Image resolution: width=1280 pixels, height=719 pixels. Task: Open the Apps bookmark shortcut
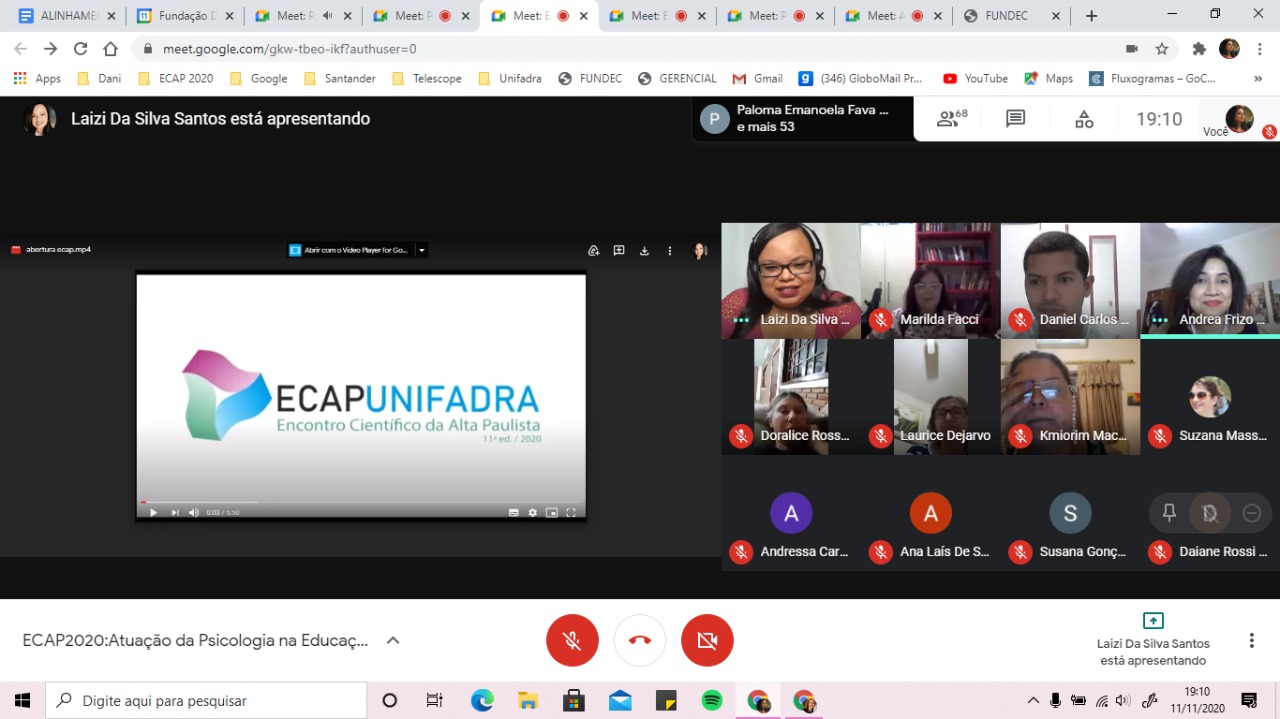click(x=37, y=78)
